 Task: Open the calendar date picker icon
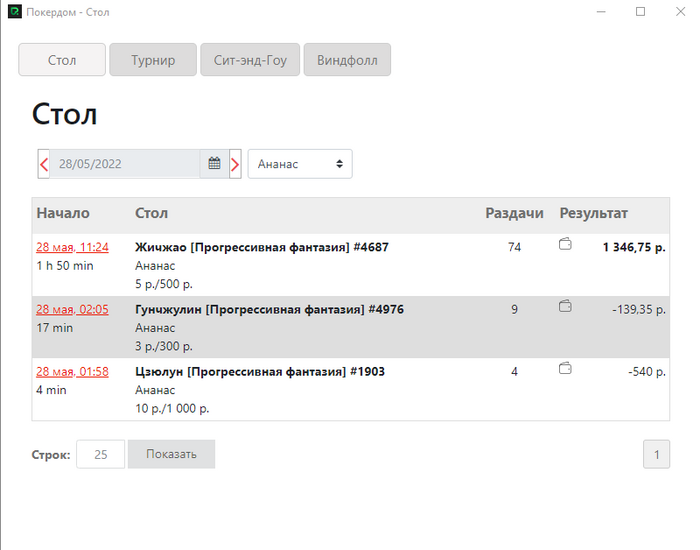[214, 164]
